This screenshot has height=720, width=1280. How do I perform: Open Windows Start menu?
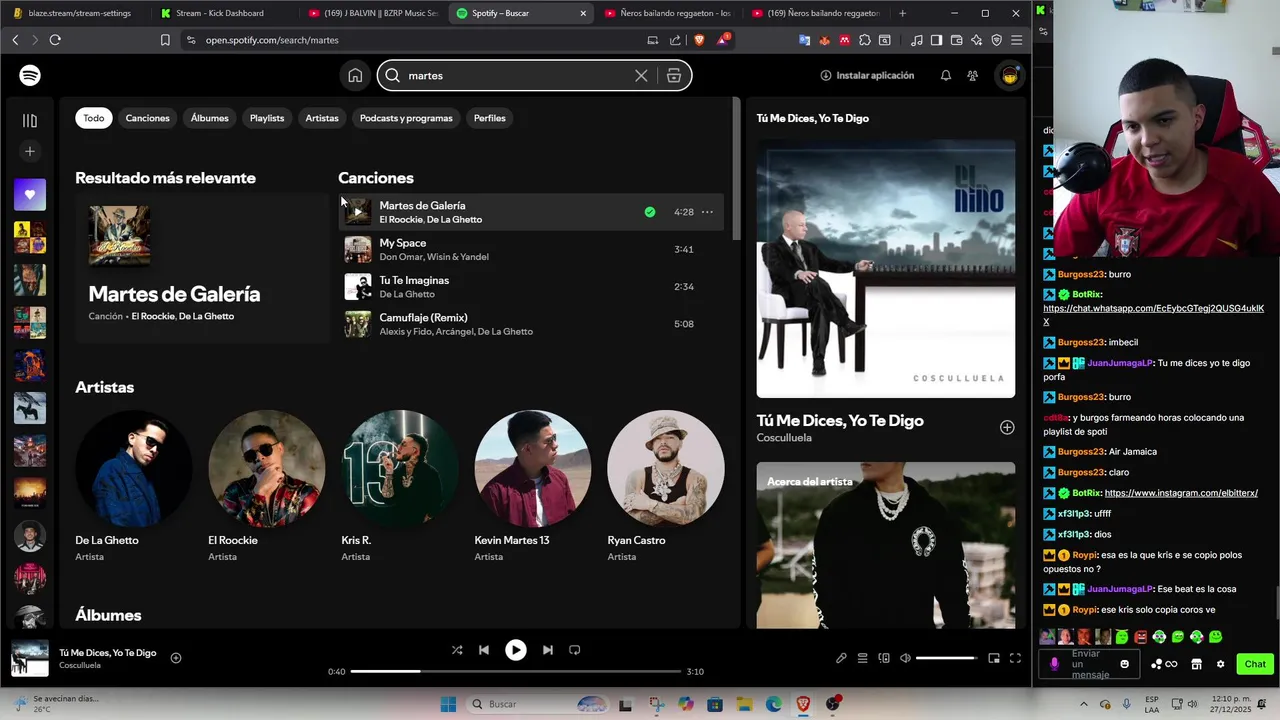(x=448, y=704)
